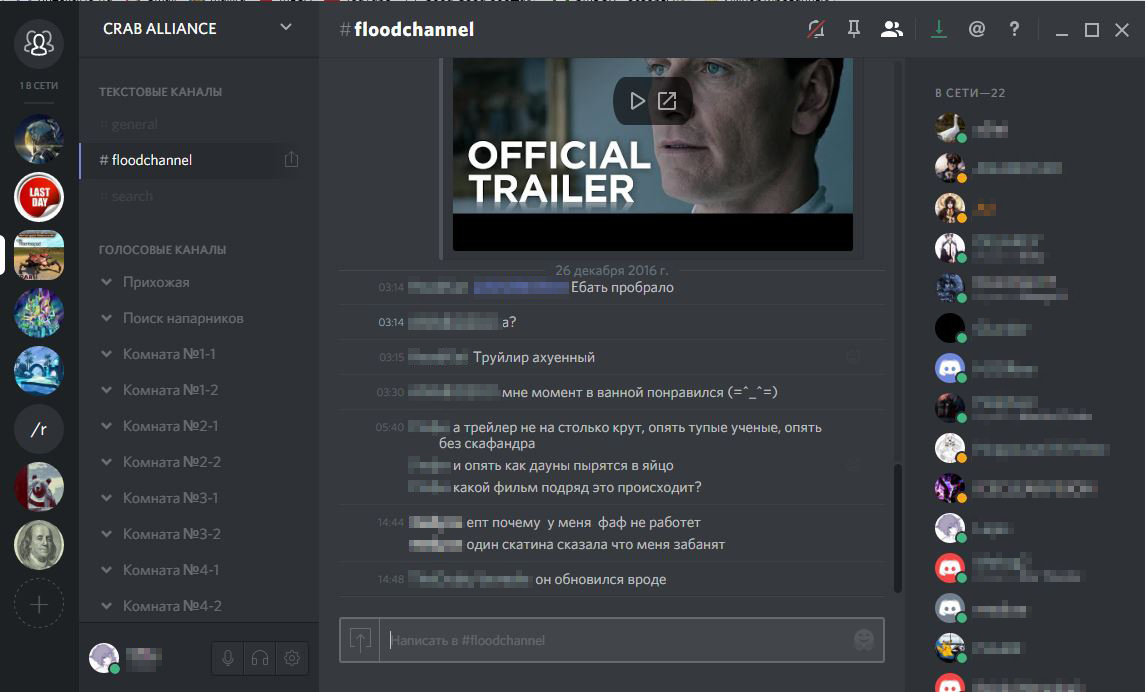Open pinned messages via the pin icon

coord(853,29)
